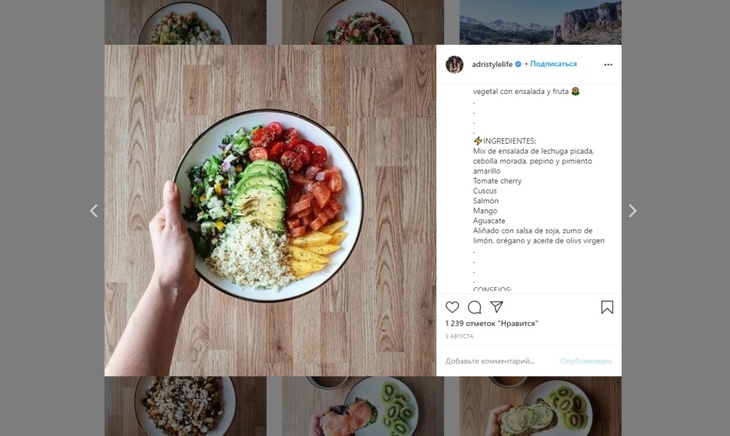
Task: Click verified badge next to adristylelife
Action: click(x=518, y=64)
